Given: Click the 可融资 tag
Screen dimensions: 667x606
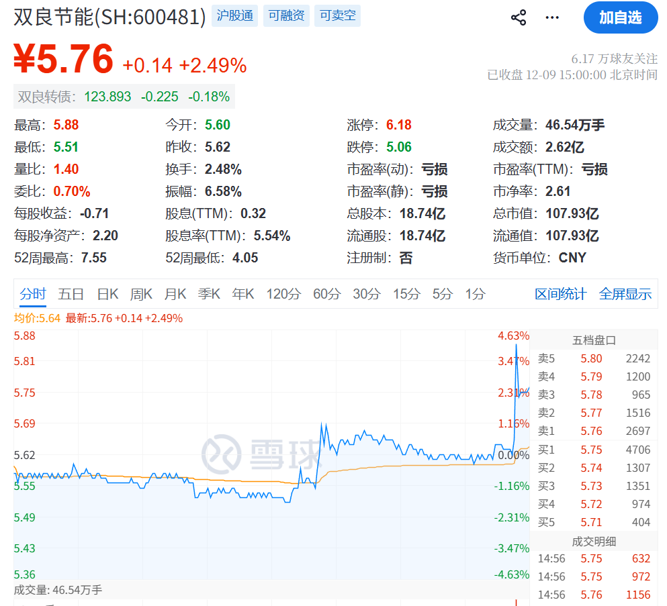Looking at the screenshot, I should pos(285,16).
